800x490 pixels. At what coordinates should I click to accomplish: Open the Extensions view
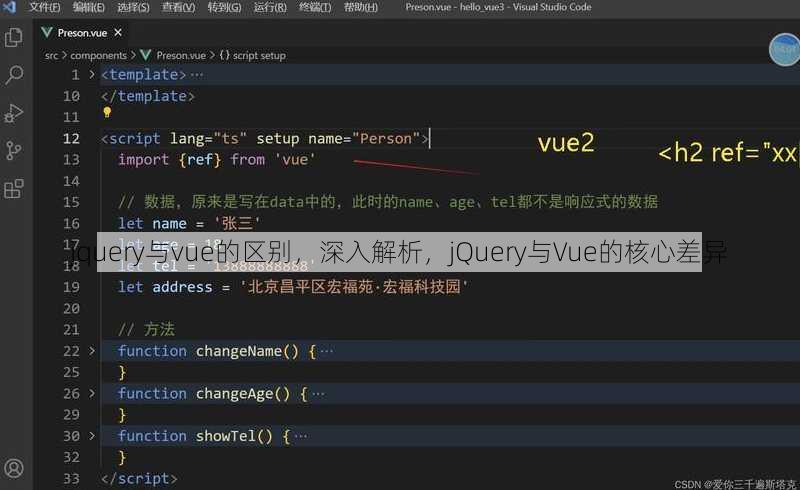14,188
